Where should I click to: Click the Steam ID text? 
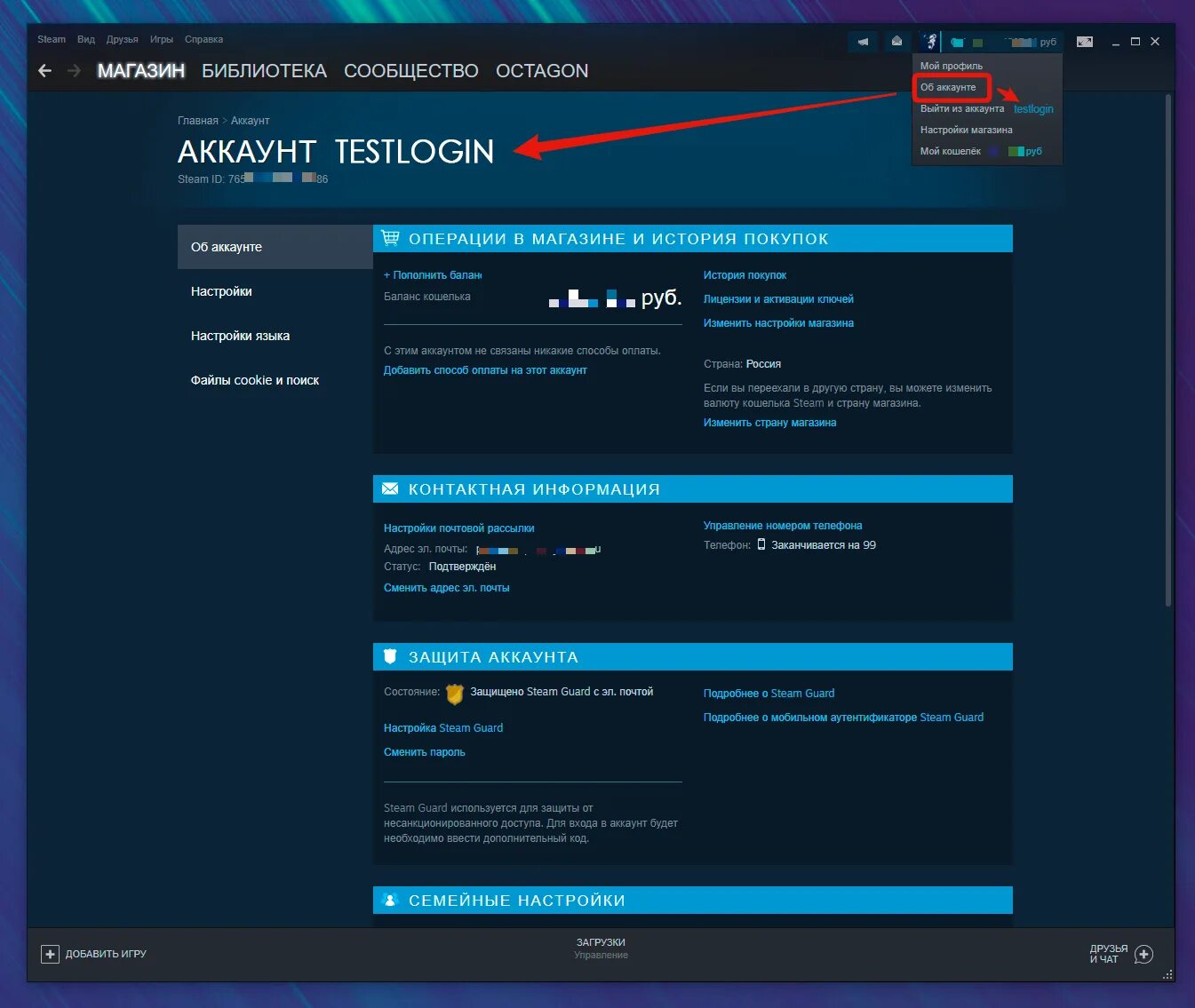252,179
